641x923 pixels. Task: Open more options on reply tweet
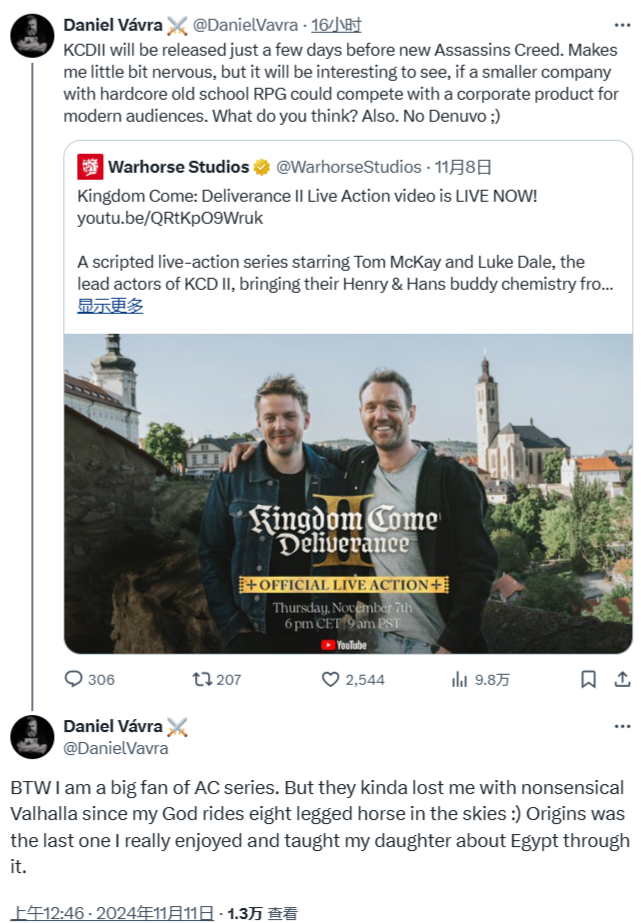[x=622, y=727]
